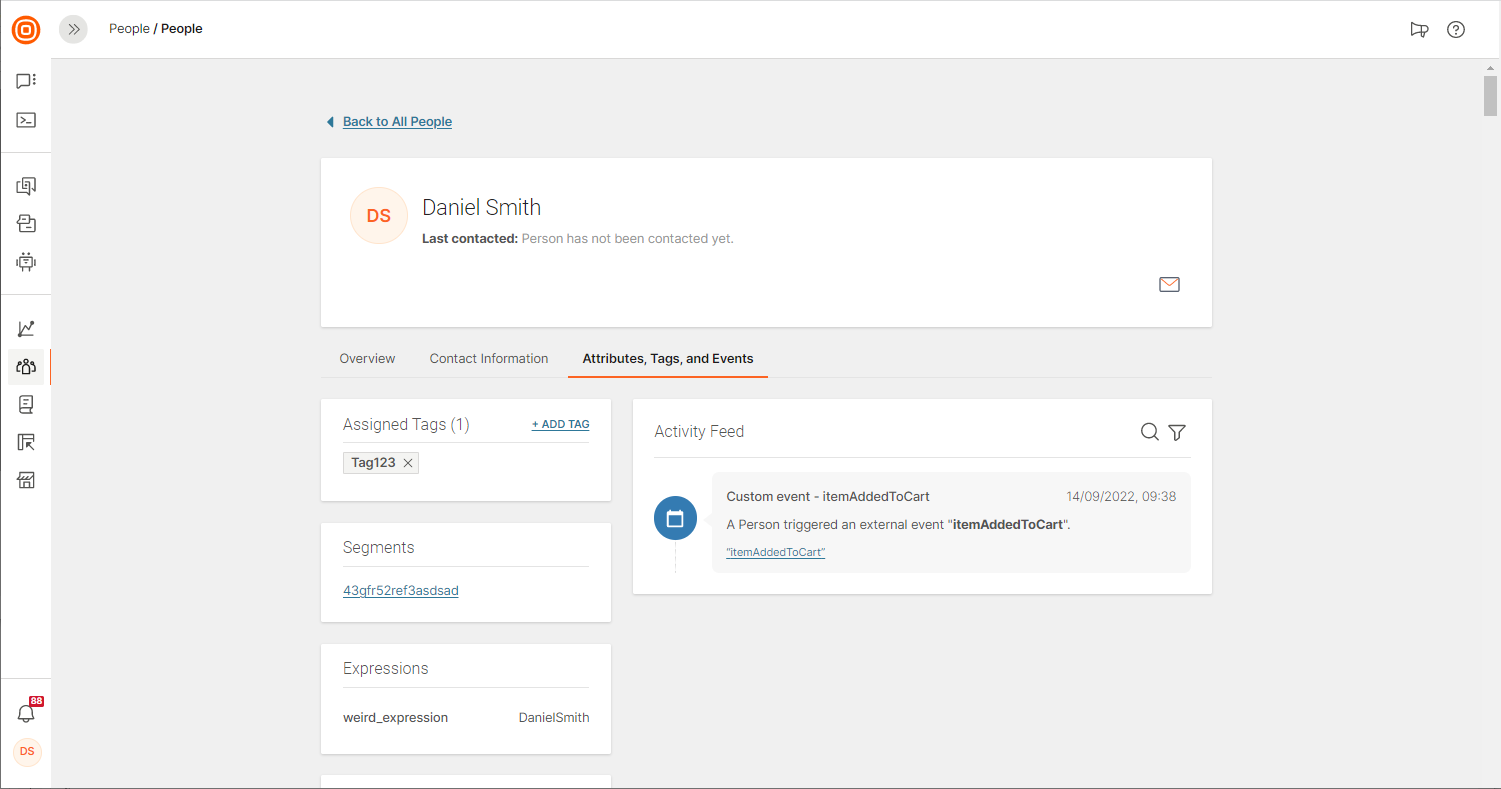The height and width of the screenshot is (789, 1501).
Task: Open the bot icon in sidebar
Action: 26,262
